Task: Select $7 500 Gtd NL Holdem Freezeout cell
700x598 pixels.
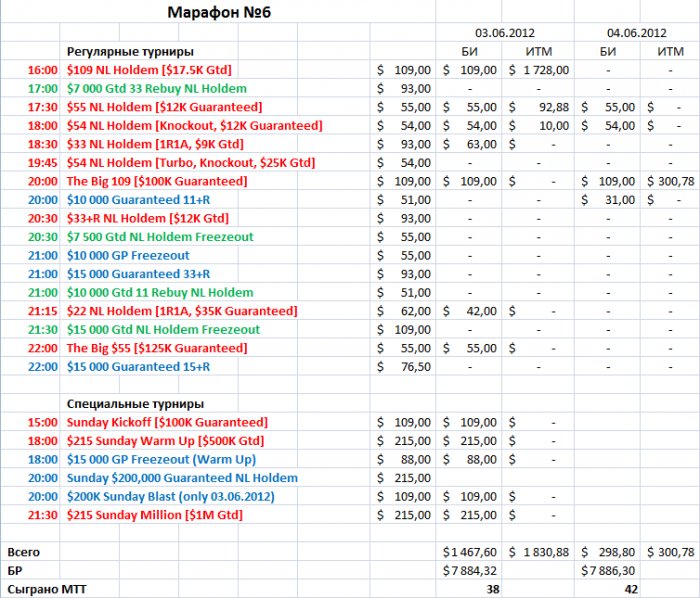Action: [160, 237]
